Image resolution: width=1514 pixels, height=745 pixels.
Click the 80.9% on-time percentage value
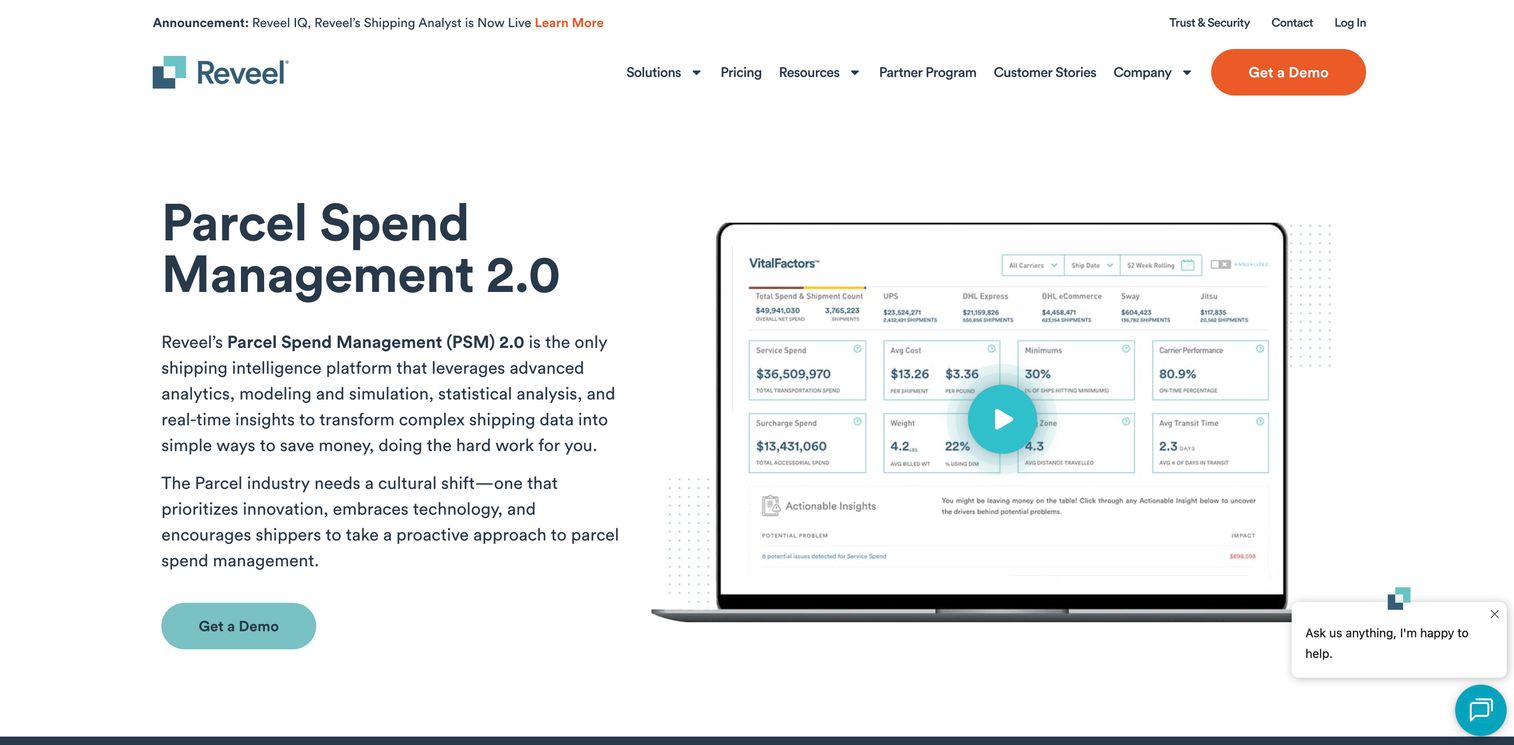click(x=1177, y=374)
